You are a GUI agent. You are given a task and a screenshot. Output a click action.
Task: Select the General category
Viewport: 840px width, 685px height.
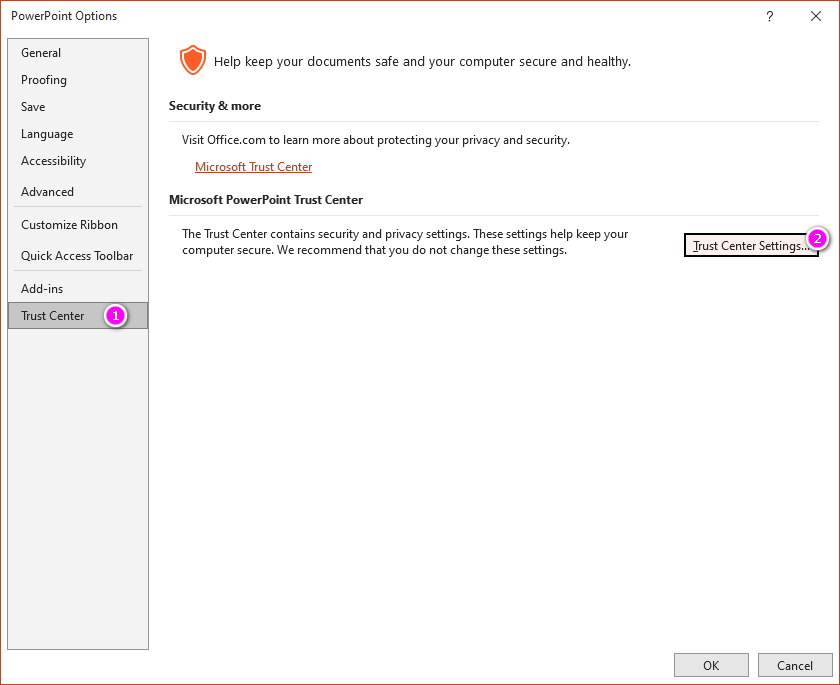click(x=41, y=52)
